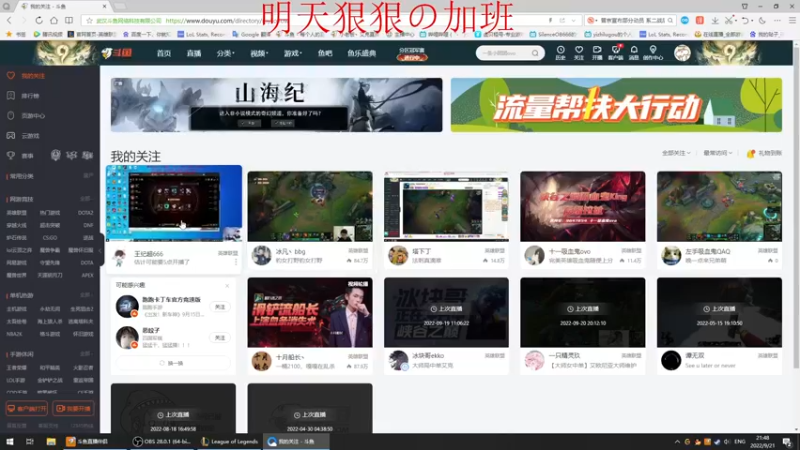Switch to the 我的关注 browser tab
The image size is (800, 450).
click(64, 6)
